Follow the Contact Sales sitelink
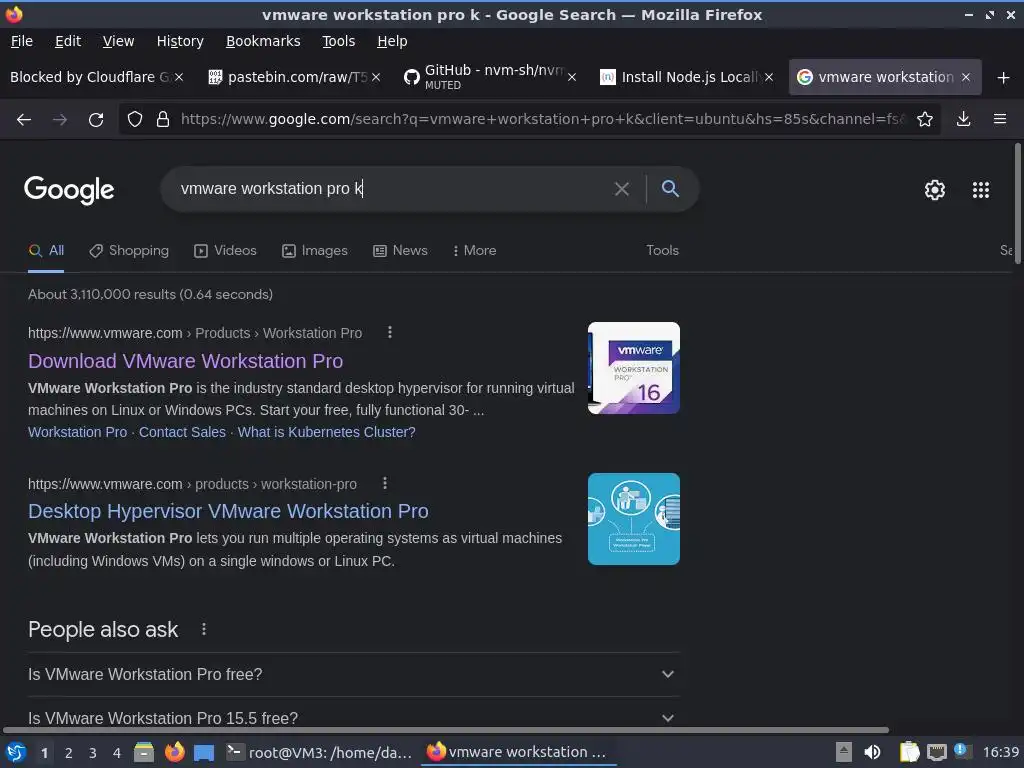The image size is (1024, 768). coord(182,432)
